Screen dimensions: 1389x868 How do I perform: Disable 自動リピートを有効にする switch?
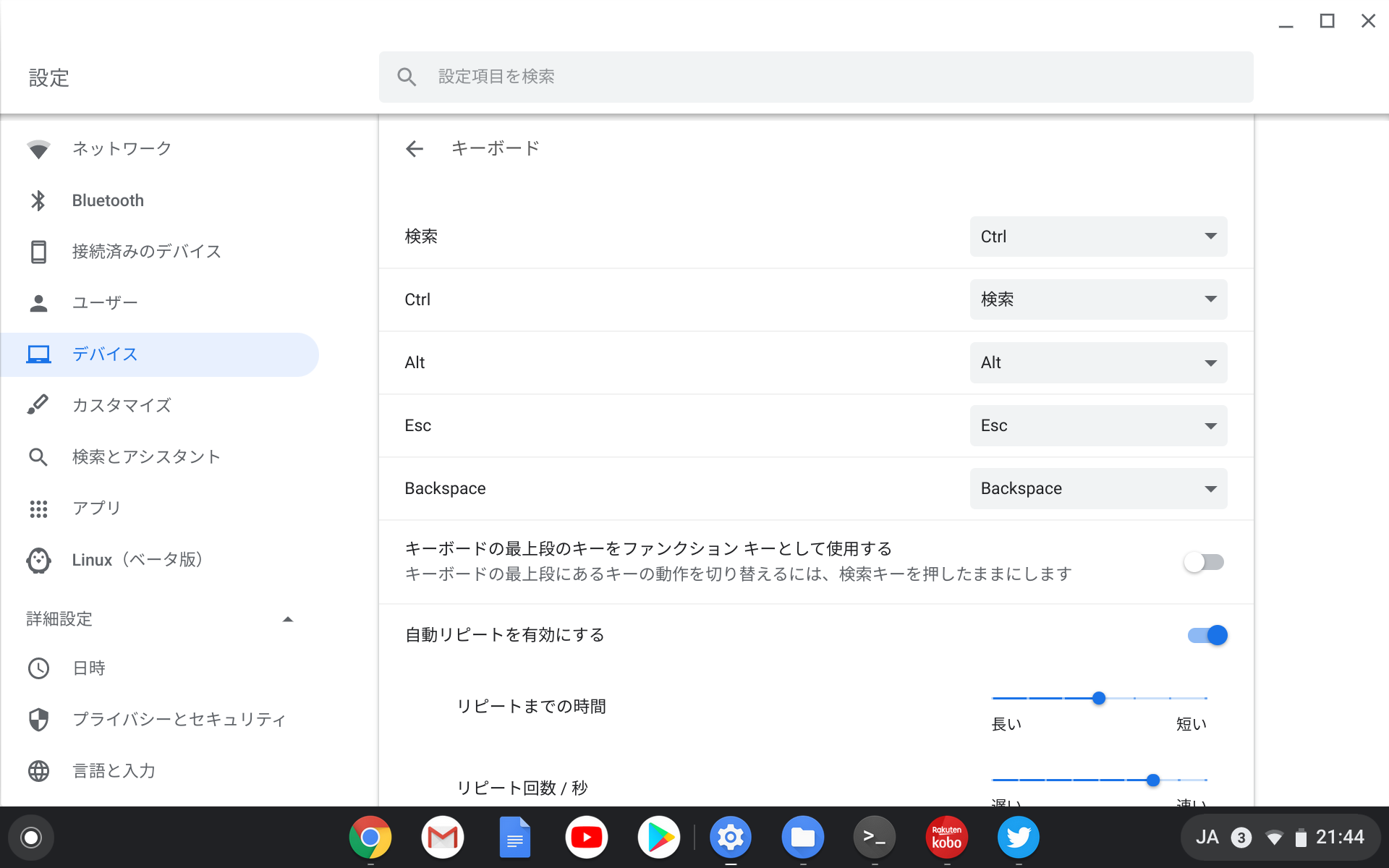1207,635
